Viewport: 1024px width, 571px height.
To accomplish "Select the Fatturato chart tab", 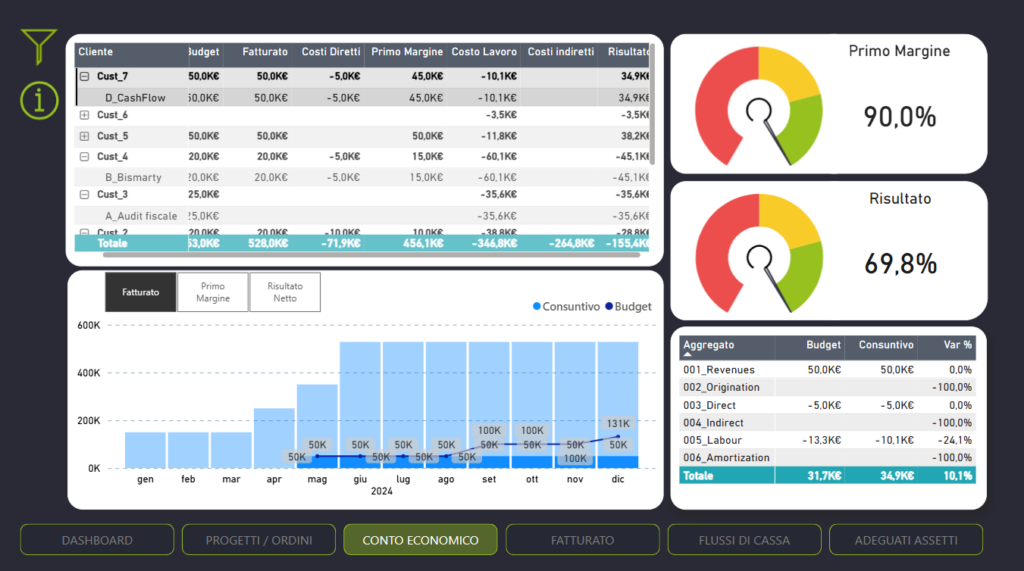I will pos(140,292).
